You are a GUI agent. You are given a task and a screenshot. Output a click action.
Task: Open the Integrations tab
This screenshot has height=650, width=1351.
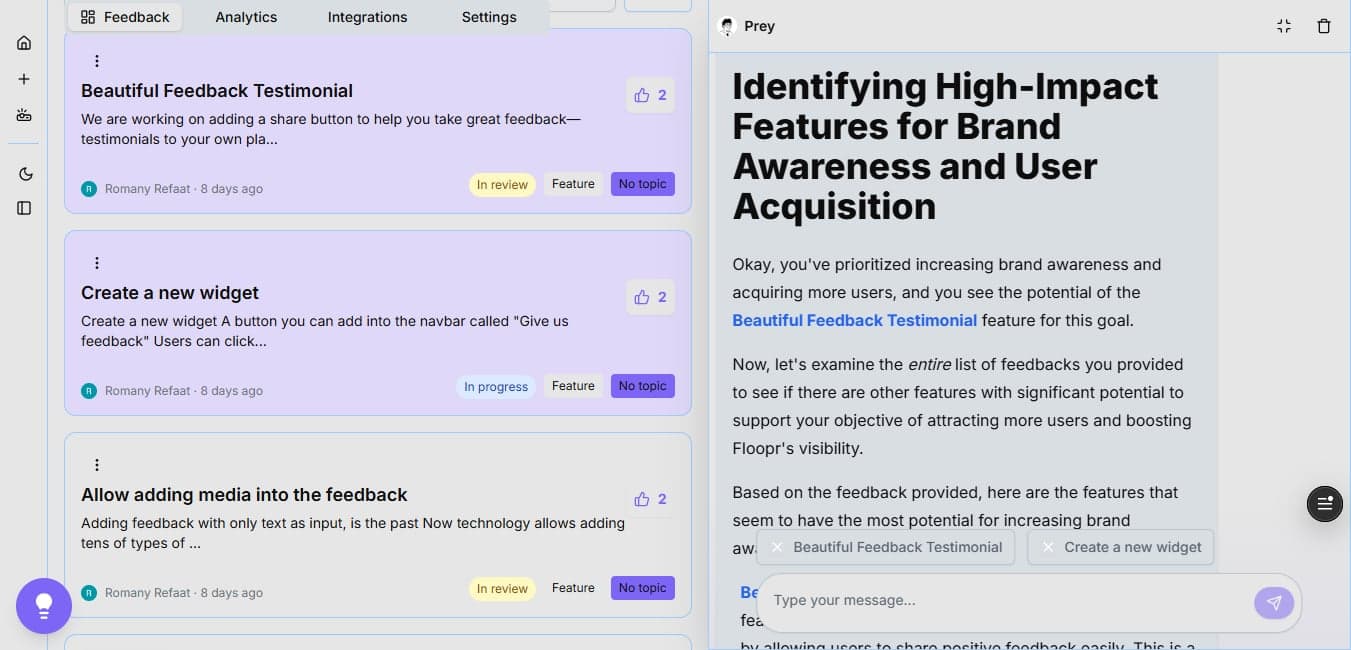pos(367,17)
